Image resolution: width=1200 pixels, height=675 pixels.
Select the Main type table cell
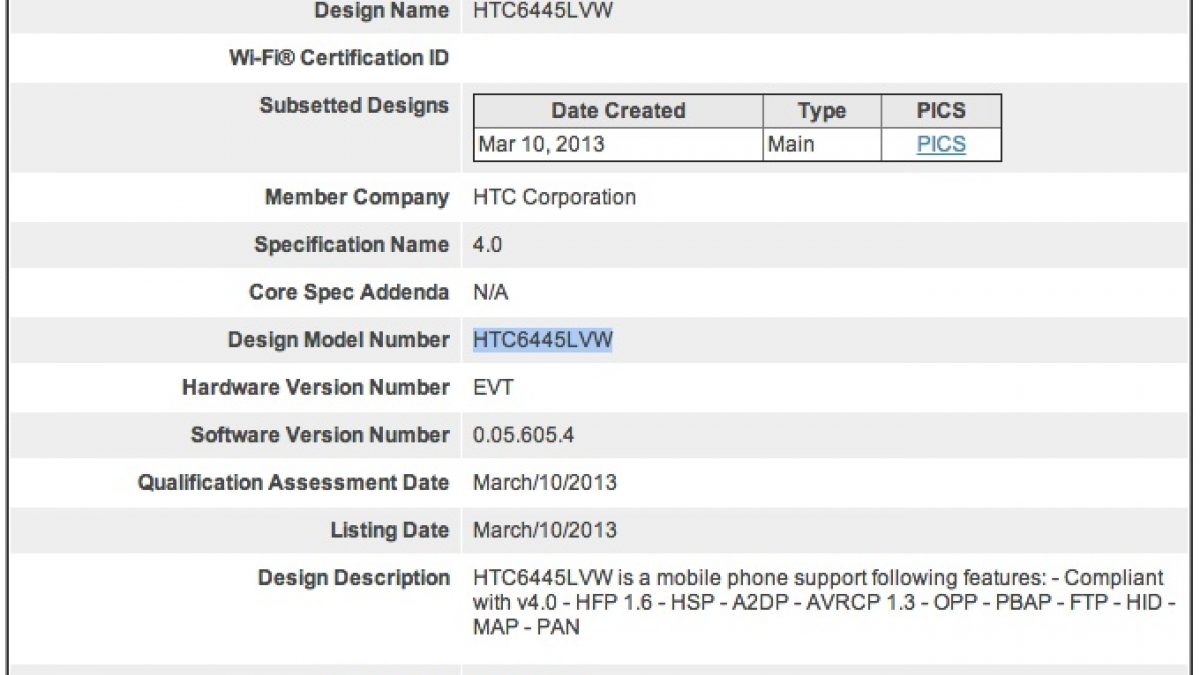791,144
